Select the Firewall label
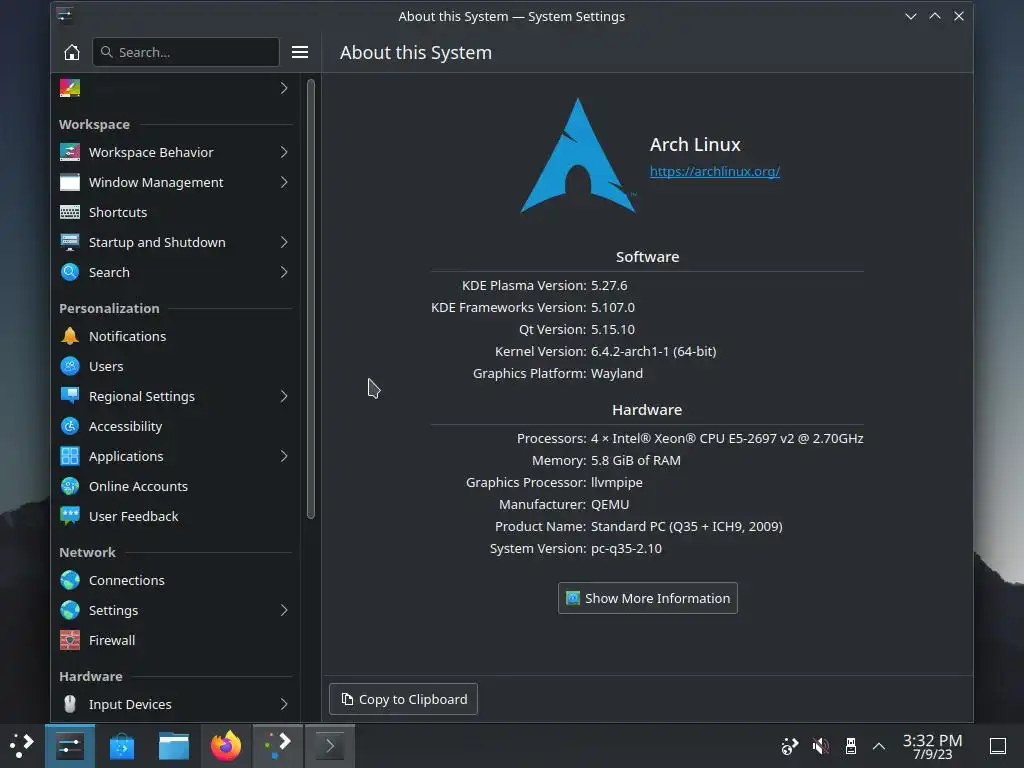This screenshot has height=768, width=1024. pos(112,641)
